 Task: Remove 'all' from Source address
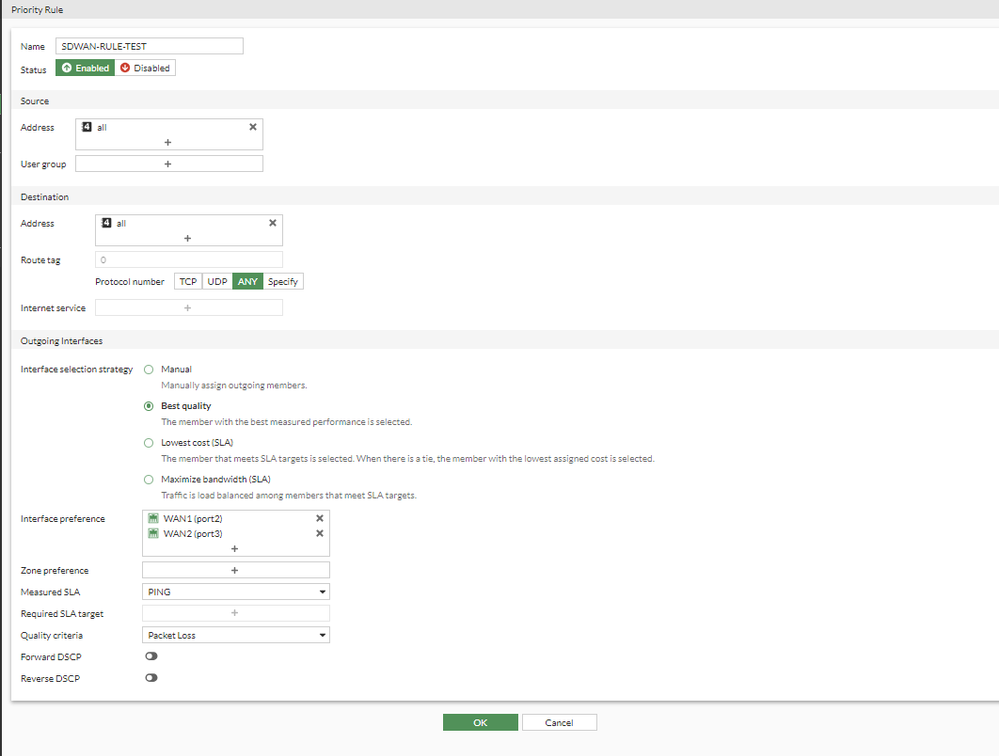[x=253, y=127]
